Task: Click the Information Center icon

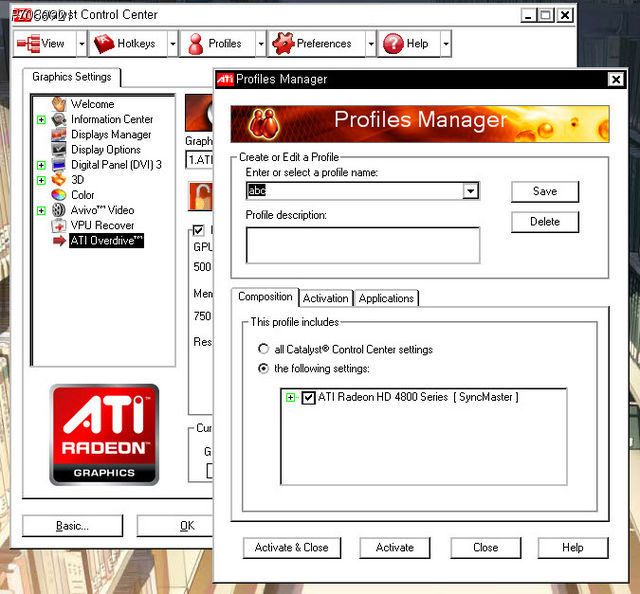Action: tap(59, 119)
